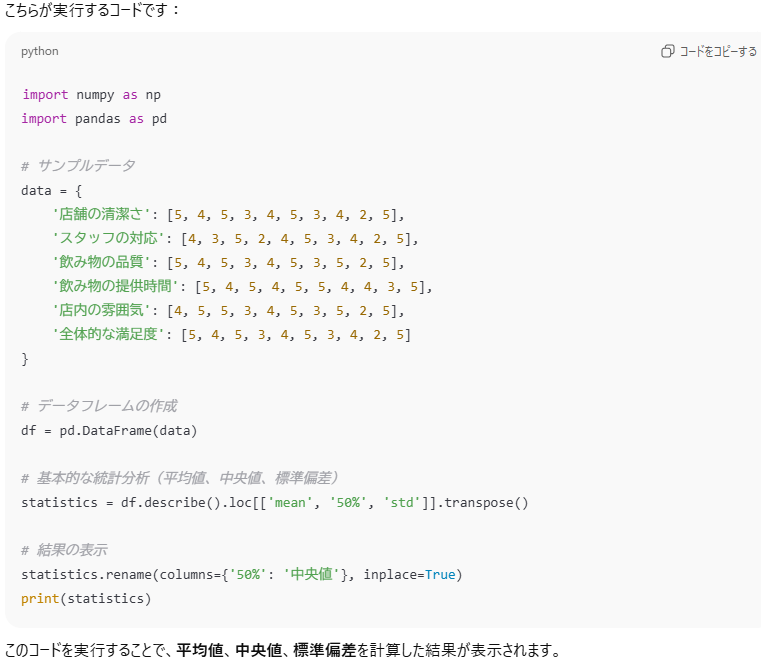761x667 pixels.
Task: Click the print(statistics) line
Action: tap(85, 598)
